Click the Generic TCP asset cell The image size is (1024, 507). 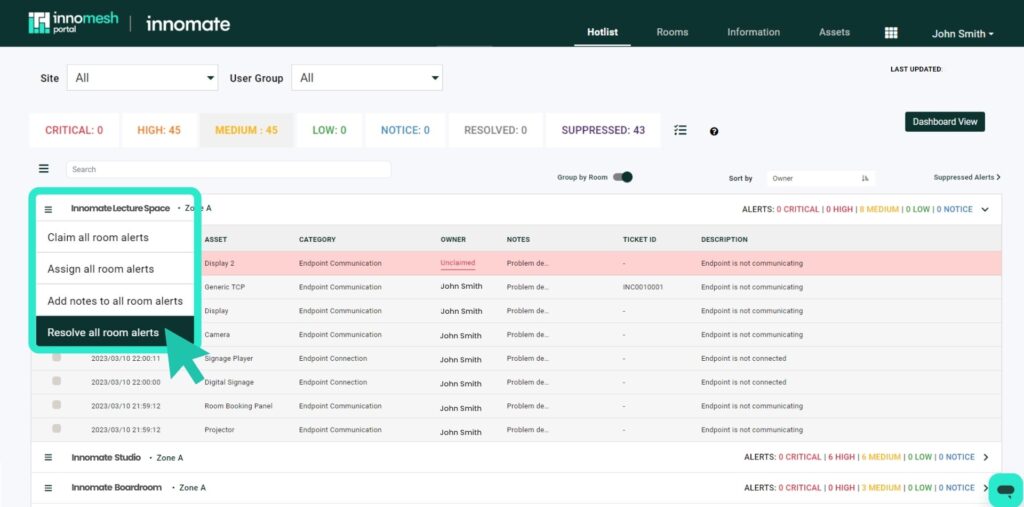coord(225,287)
